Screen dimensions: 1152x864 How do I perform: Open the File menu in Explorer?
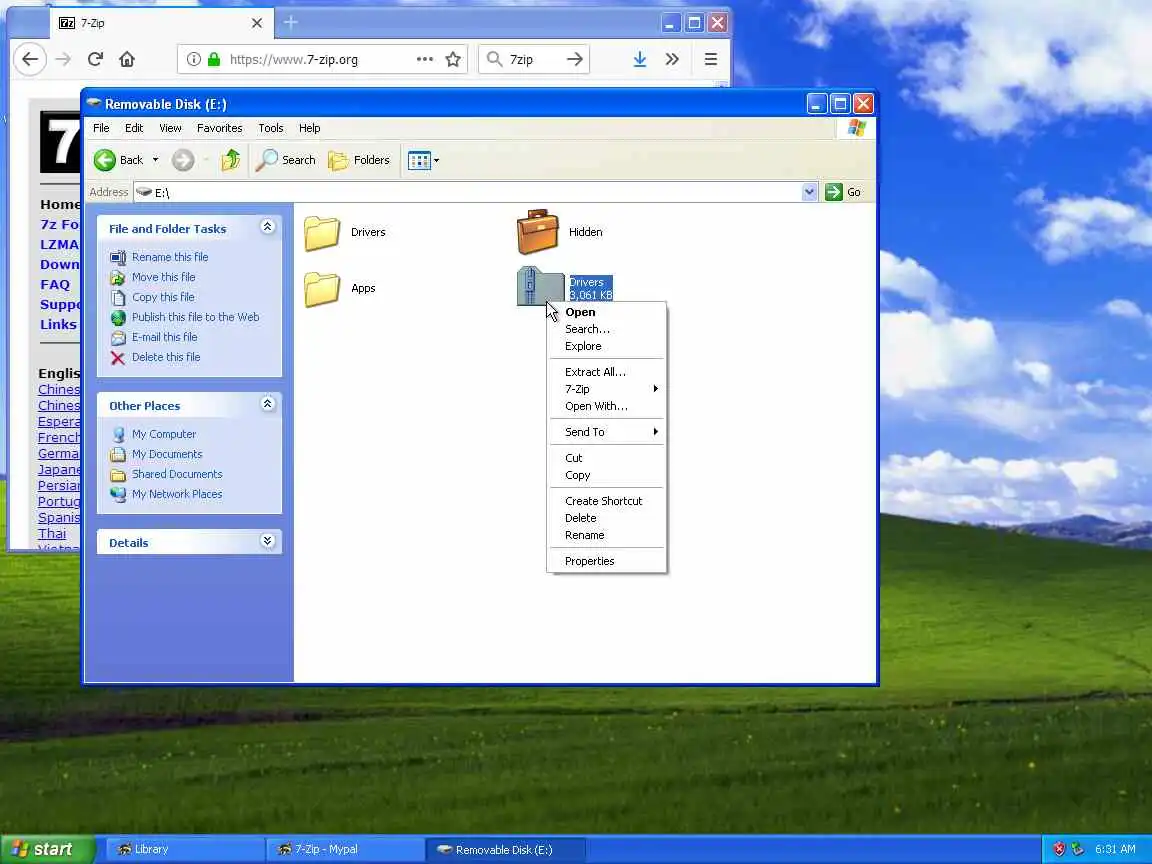101,128
